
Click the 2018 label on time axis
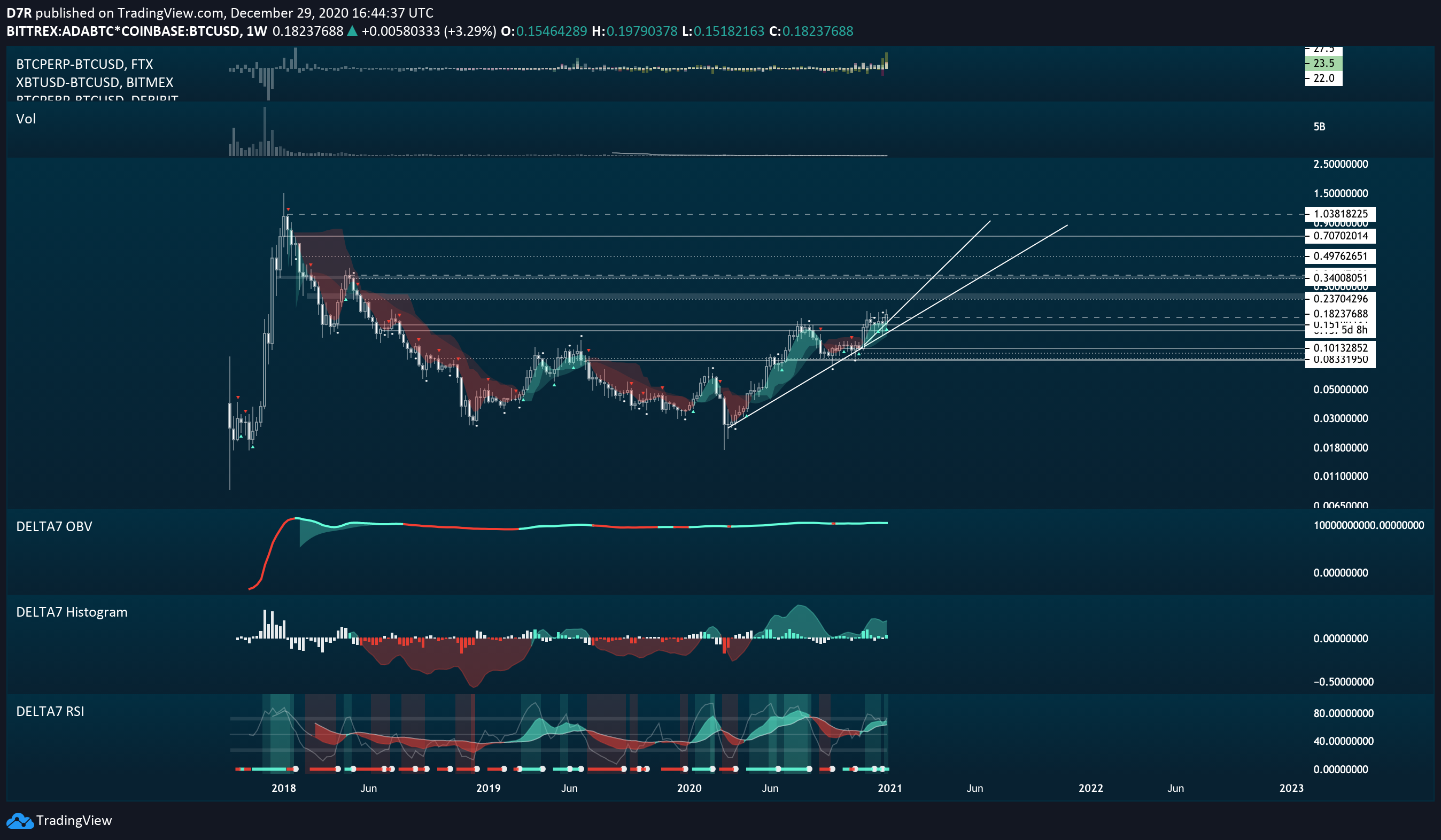pos(284,788)
